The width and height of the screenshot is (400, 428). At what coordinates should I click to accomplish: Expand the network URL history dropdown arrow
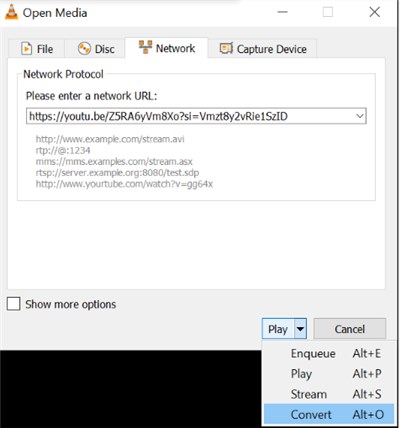[359, 116]
